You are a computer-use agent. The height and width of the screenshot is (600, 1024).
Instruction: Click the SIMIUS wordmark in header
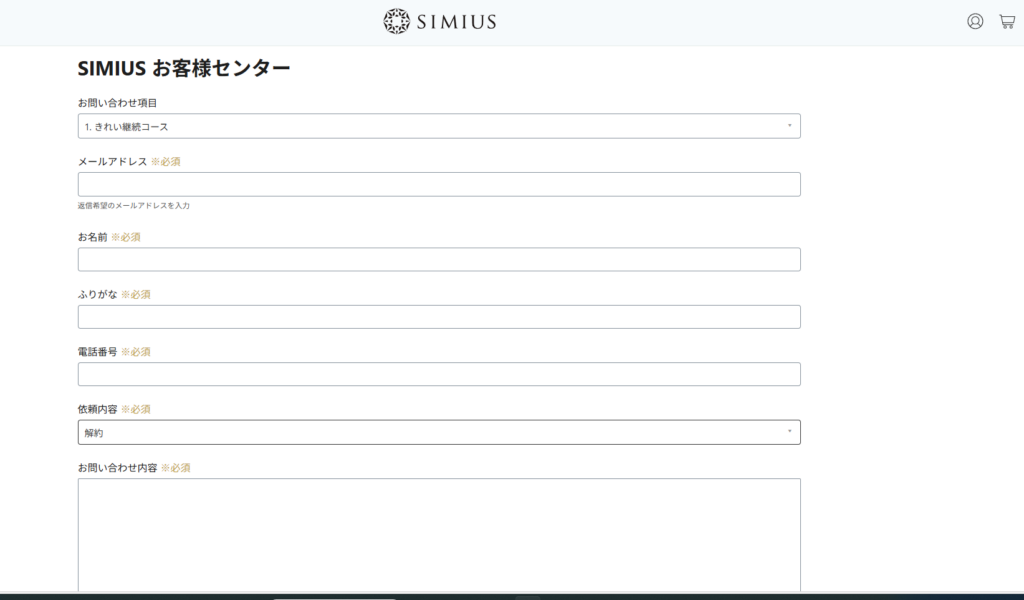456,22
